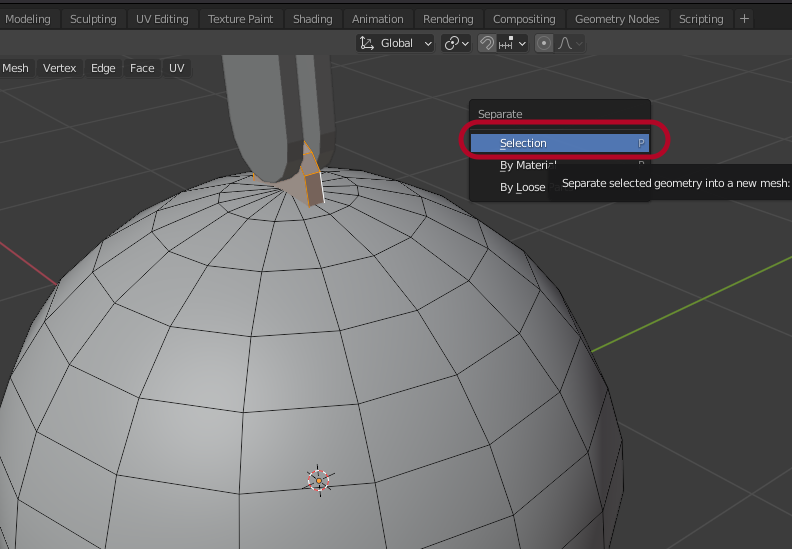Screen dimensions: 792x549
Task: Choose By Loose Parts separate option
Action: (522, 187)
